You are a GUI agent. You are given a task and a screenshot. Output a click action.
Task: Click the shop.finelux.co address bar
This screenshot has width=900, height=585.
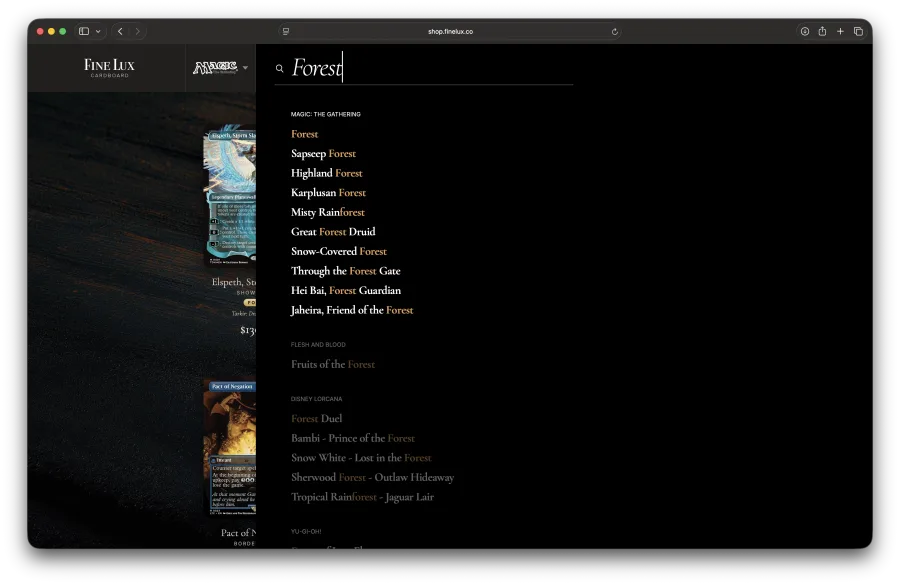[450, 32]
